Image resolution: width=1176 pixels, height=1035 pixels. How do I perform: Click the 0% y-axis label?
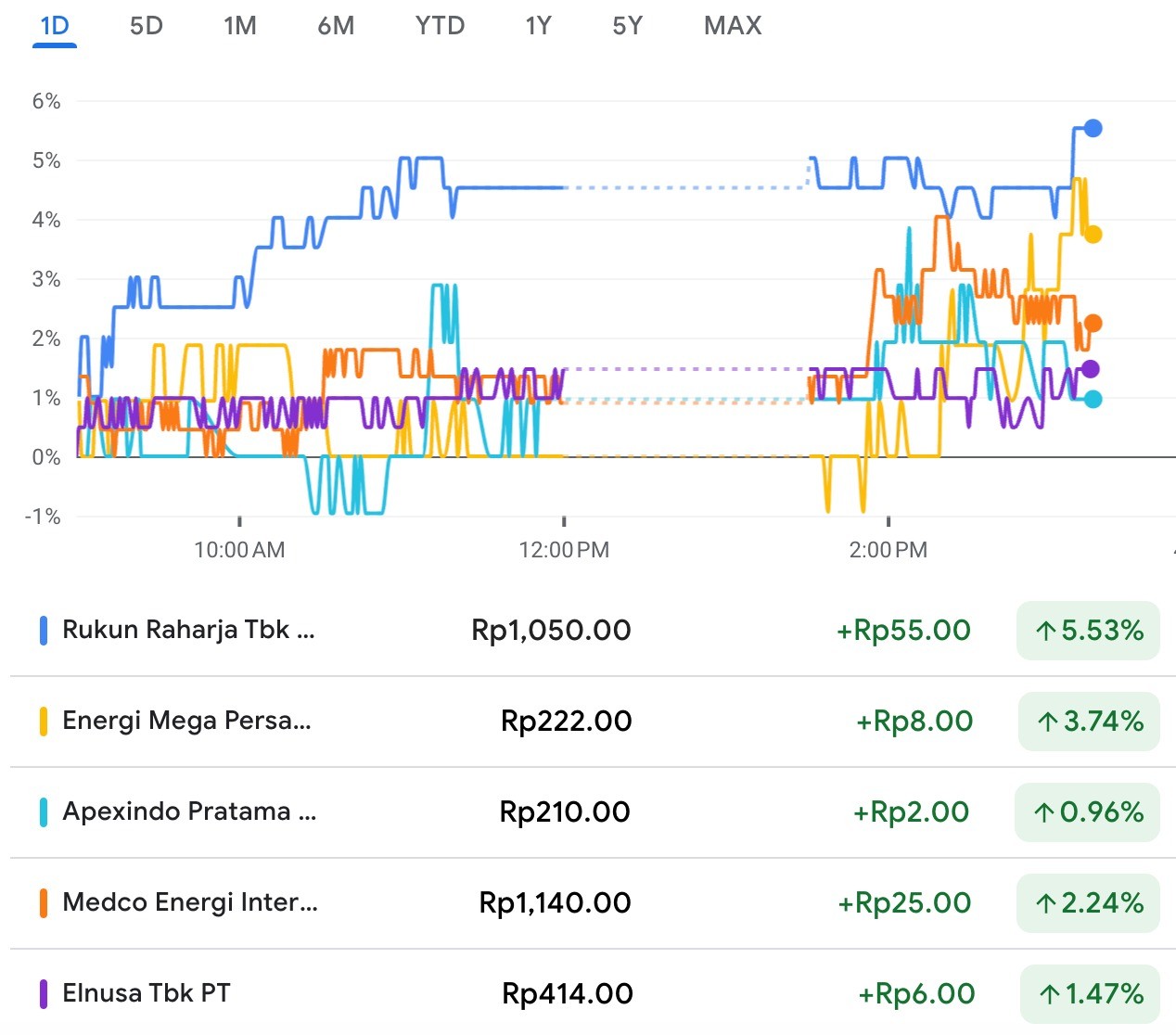pyautogui.click(x=46, y=457)
